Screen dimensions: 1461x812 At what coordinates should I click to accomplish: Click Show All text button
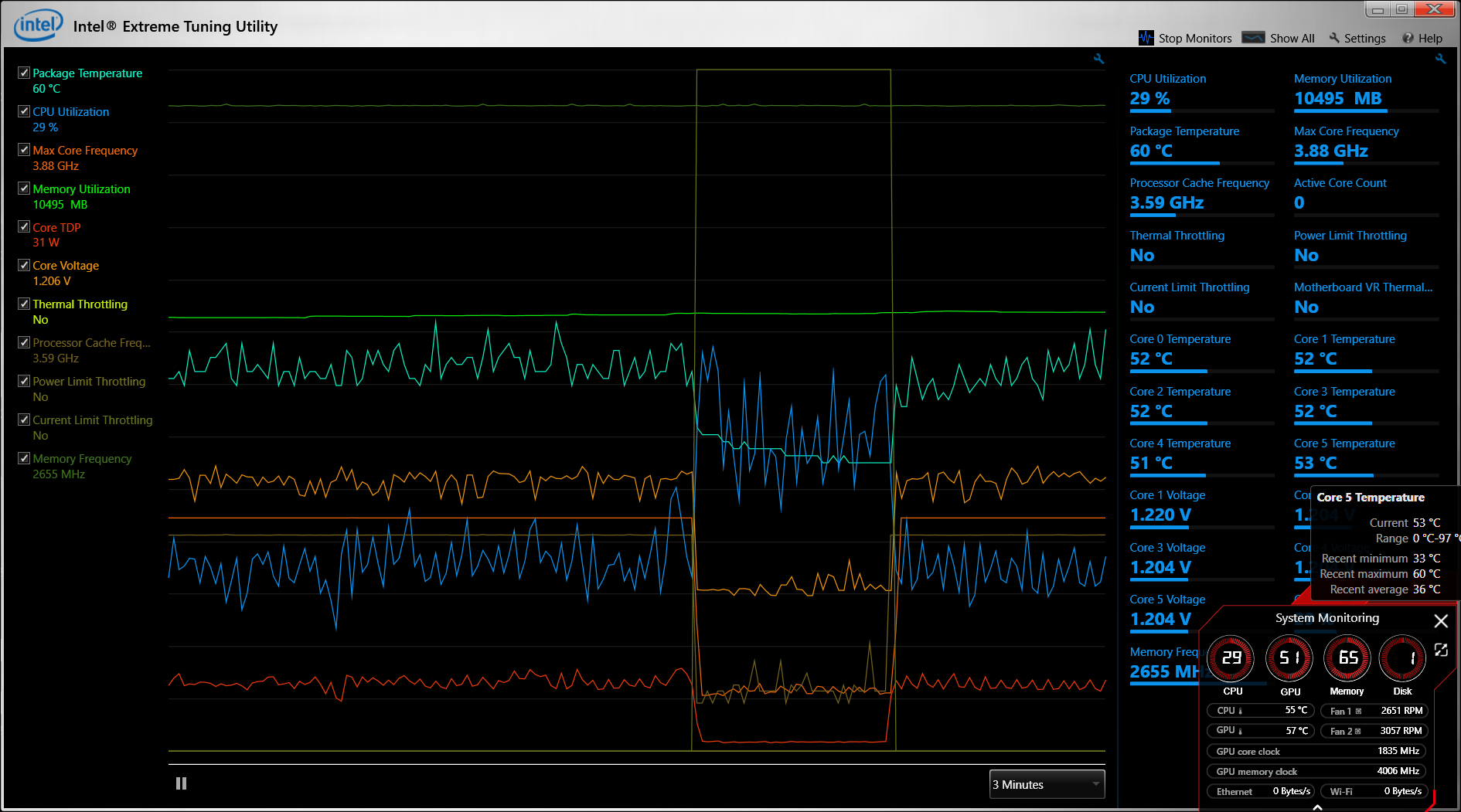point(1292,38)
